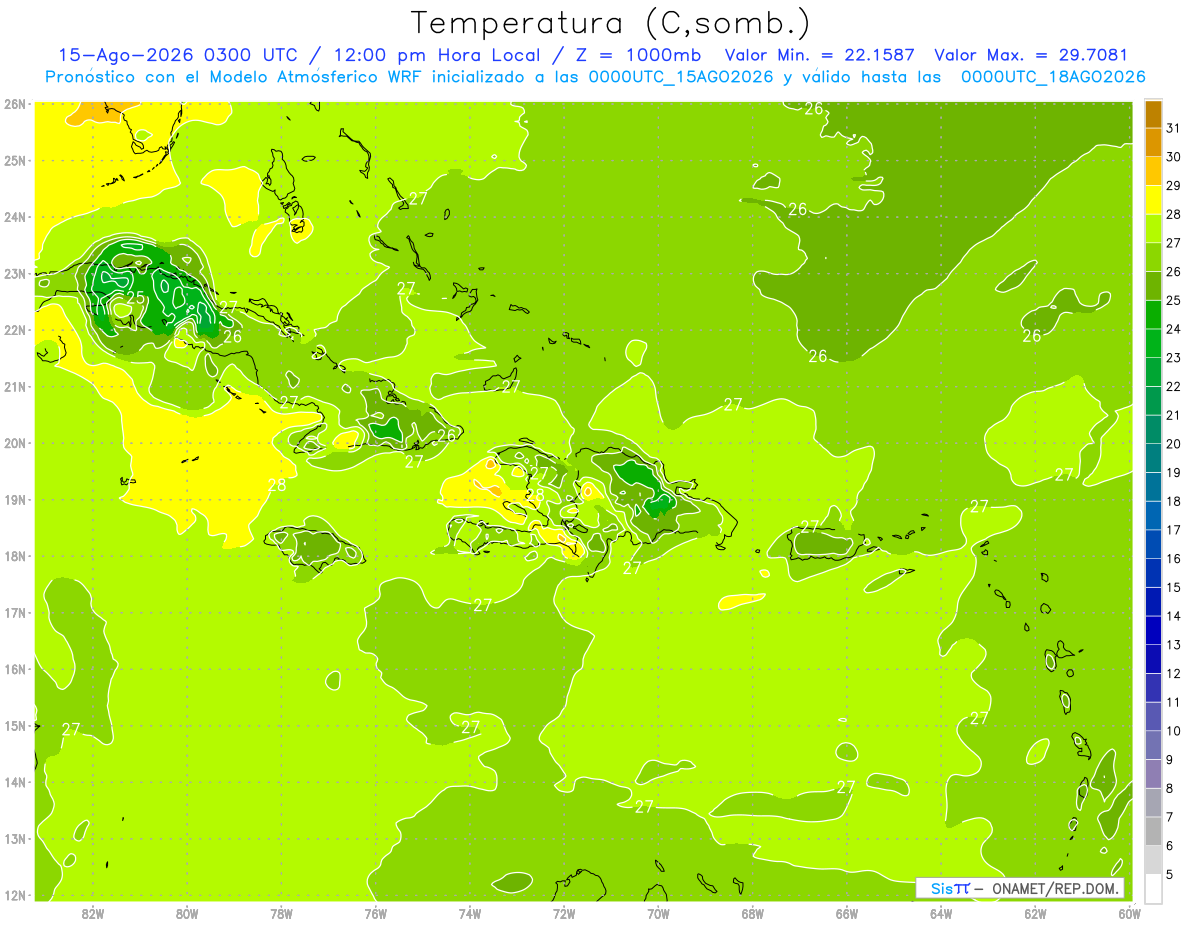The image size is (1200, 927).
Task: Pick the yellow legend swatch between 28 and 29
Action: click(x=1153, y=200)
